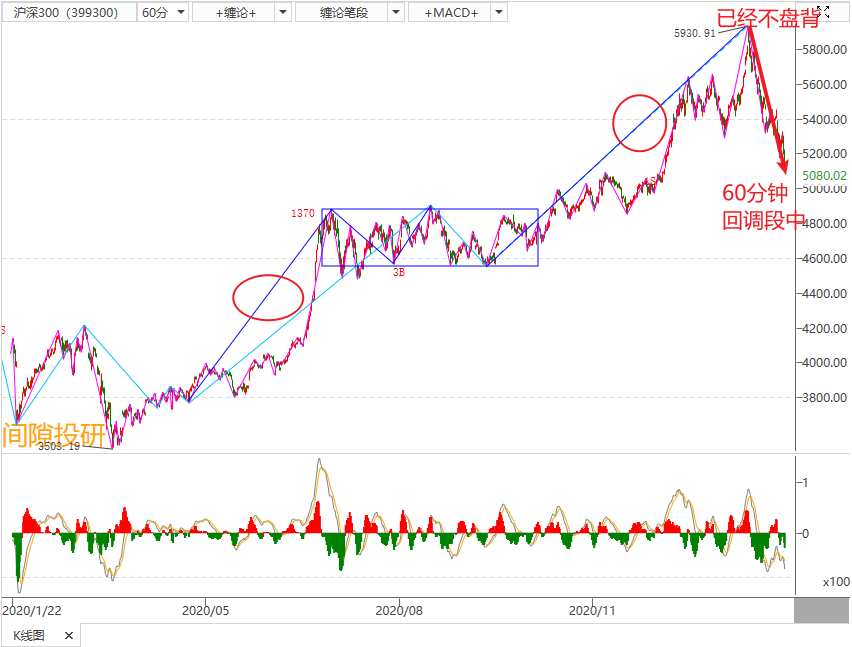Screen dimensions: 852x647
Task: Click the red 已经不盘背 annotation text
Action: [766, 16]
